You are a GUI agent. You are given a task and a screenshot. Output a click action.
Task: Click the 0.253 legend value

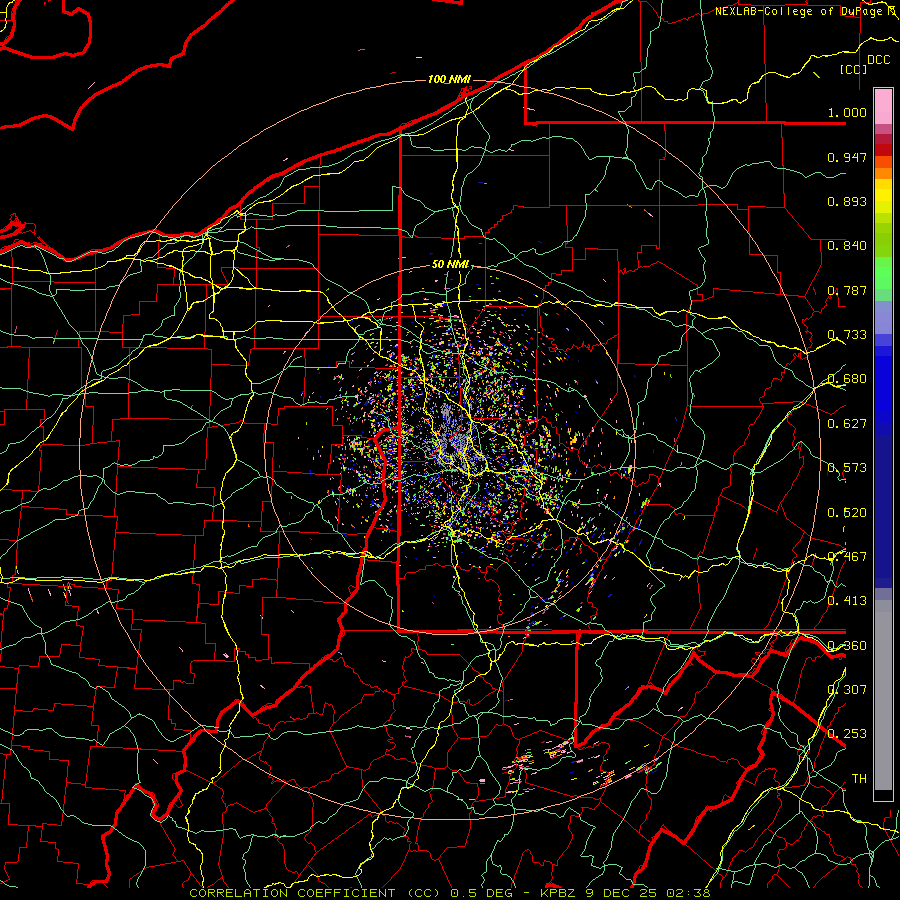click(847, 734)
